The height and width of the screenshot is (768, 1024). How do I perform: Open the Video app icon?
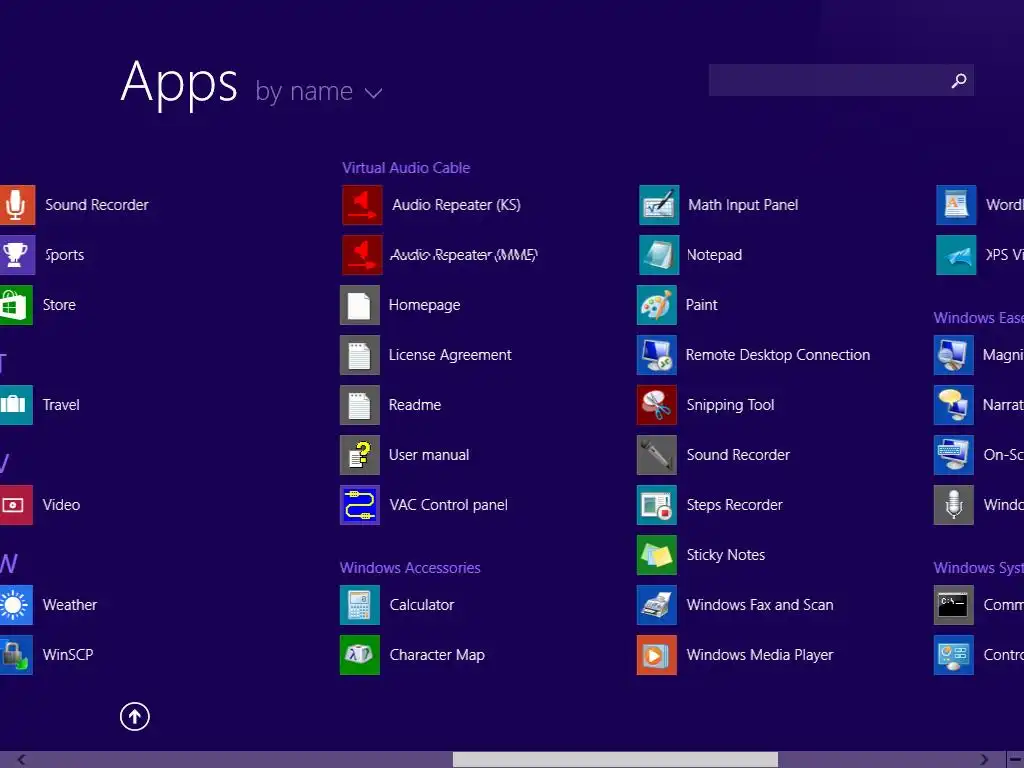(16, 505)
